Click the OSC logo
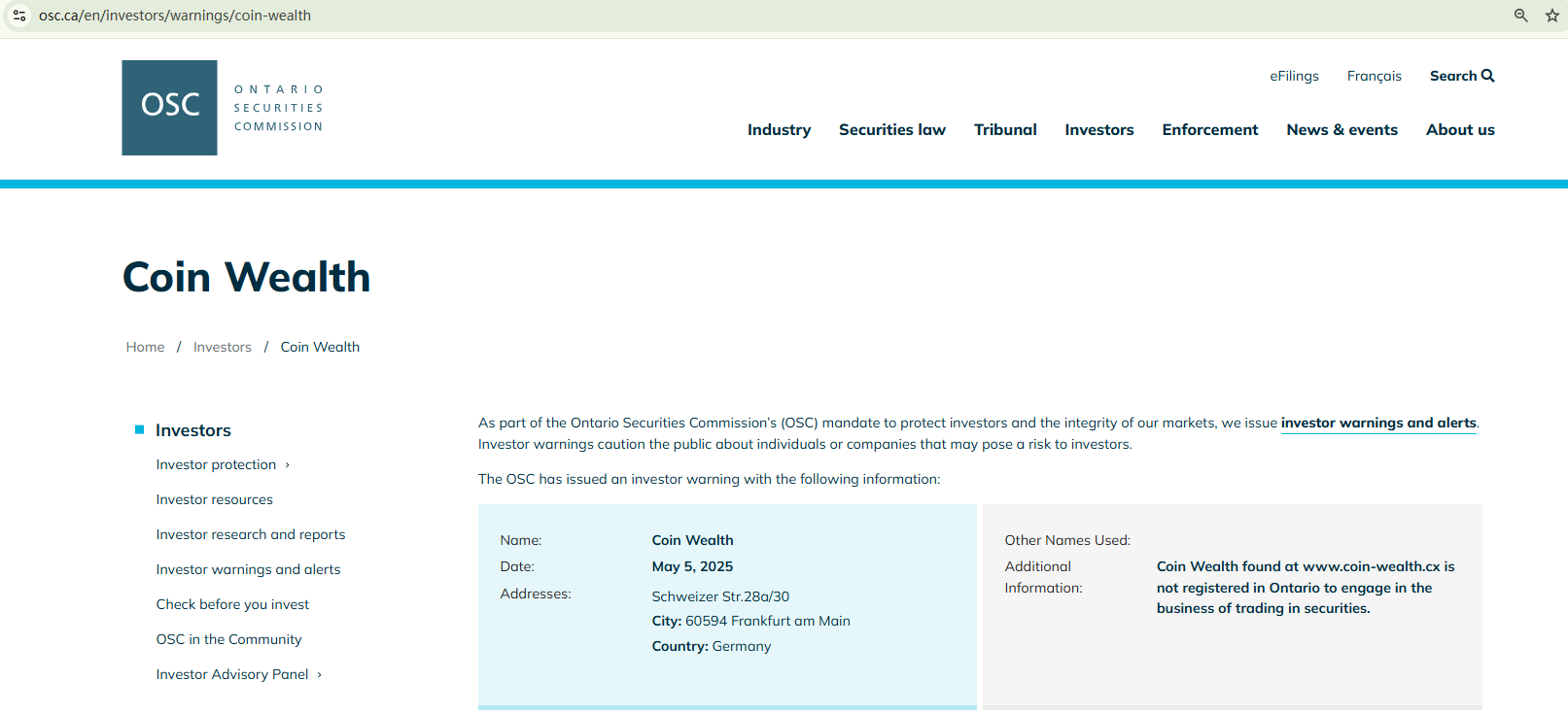1568x714 pixels. pyautogui.click(x=223, y=108)
